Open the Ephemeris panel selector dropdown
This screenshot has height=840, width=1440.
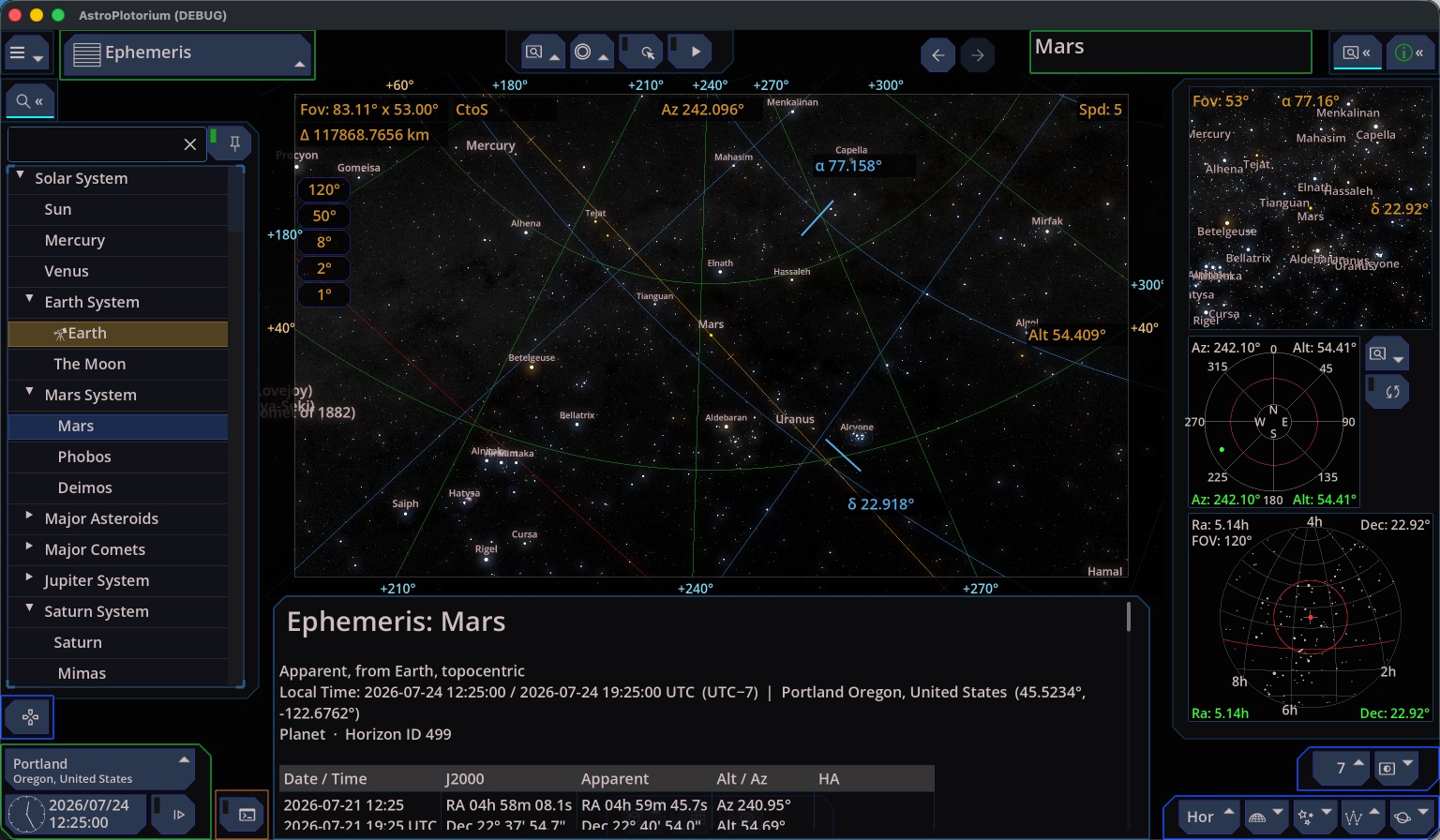pos(187,53)
